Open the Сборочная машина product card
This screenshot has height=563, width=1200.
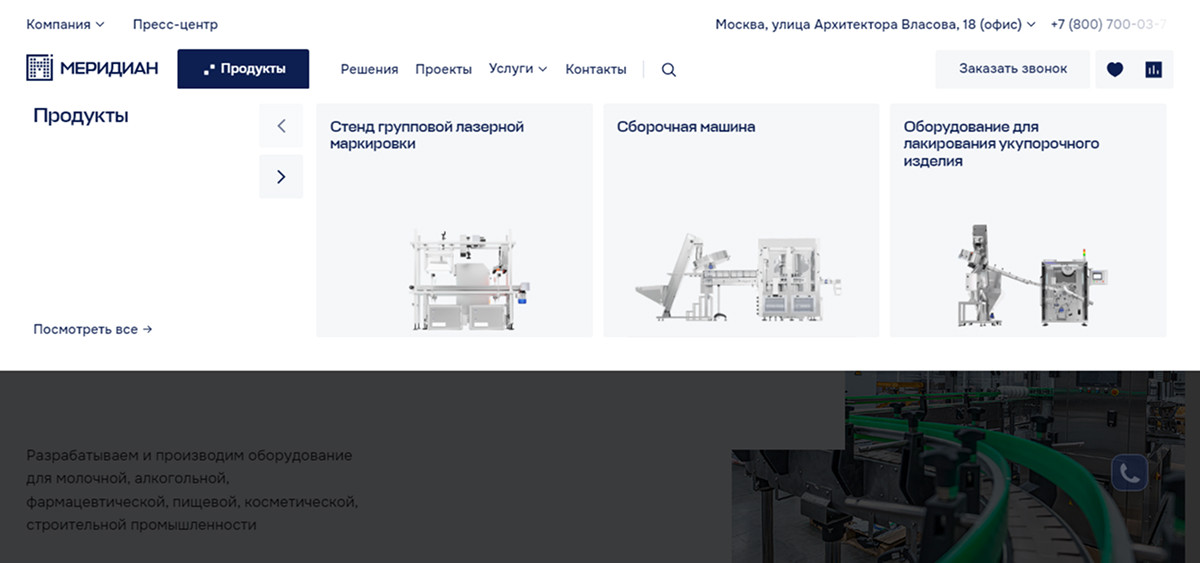tap(741, 220)
